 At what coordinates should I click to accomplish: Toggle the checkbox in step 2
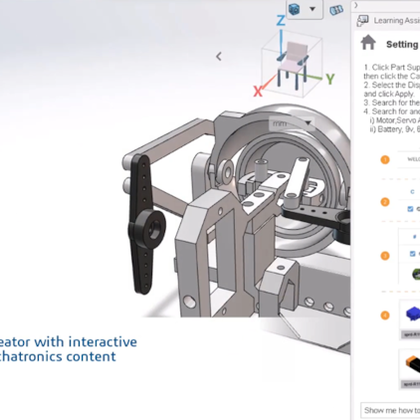coord(410,209)
